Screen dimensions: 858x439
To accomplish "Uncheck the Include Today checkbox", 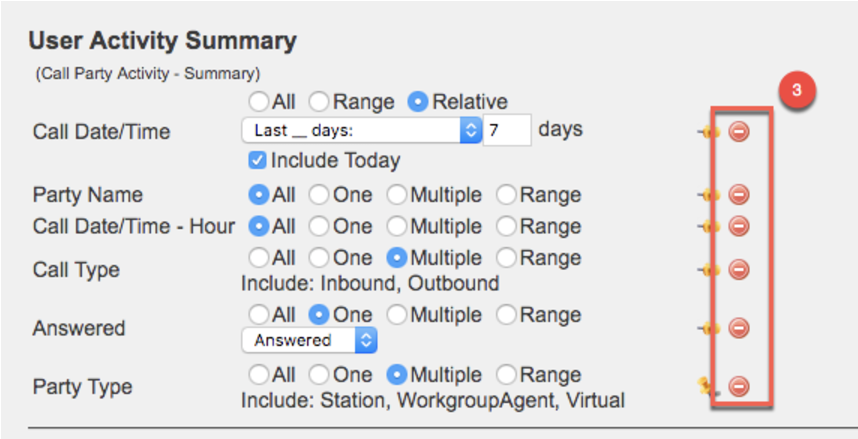I will click(257, 160).
